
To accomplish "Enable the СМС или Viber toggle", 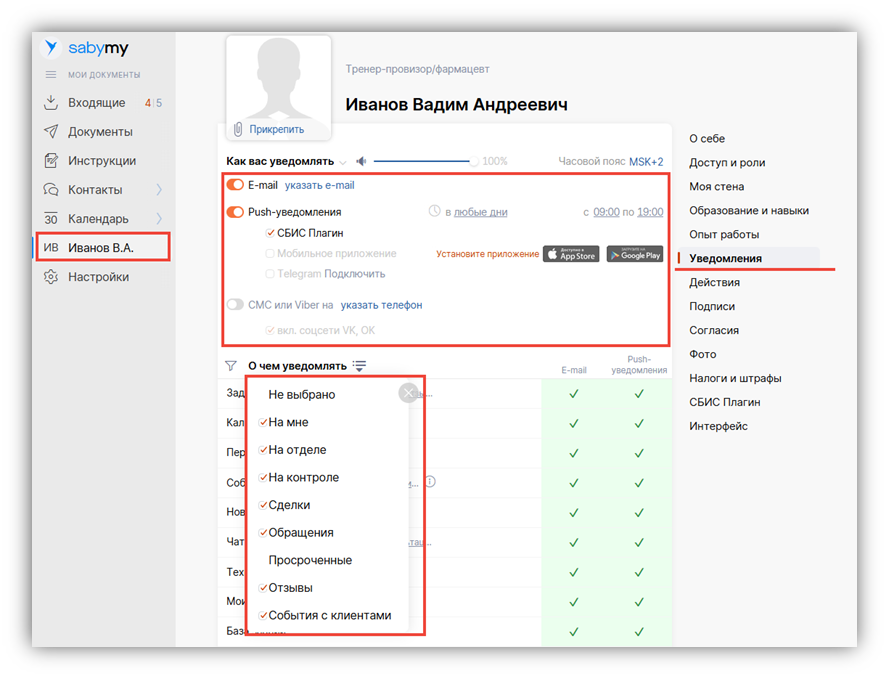I will [235, 305].
